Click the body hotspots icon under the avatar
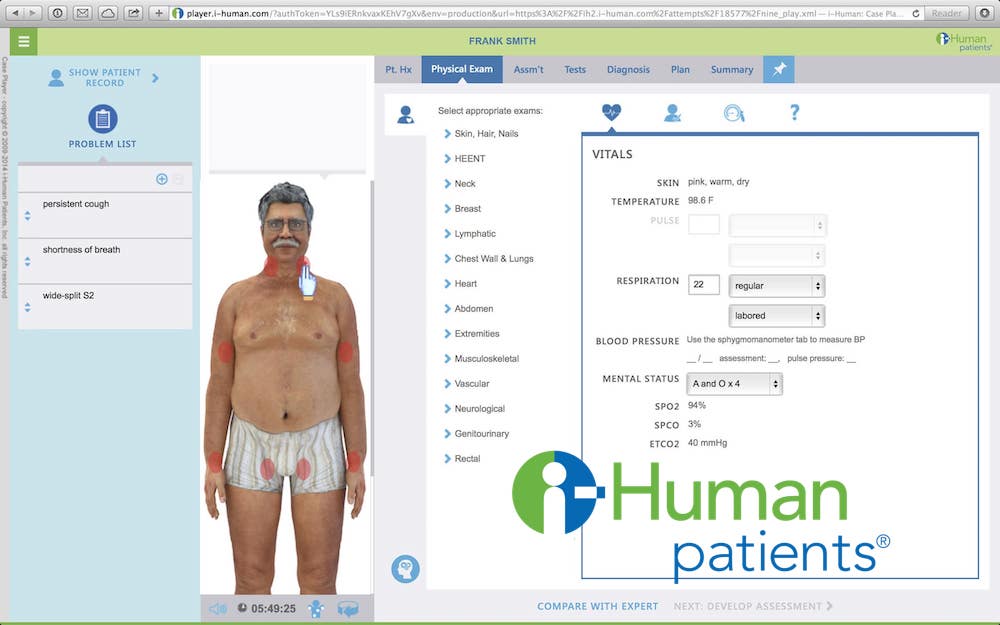This screenshot has height=625, width=1000. point(316,609)
